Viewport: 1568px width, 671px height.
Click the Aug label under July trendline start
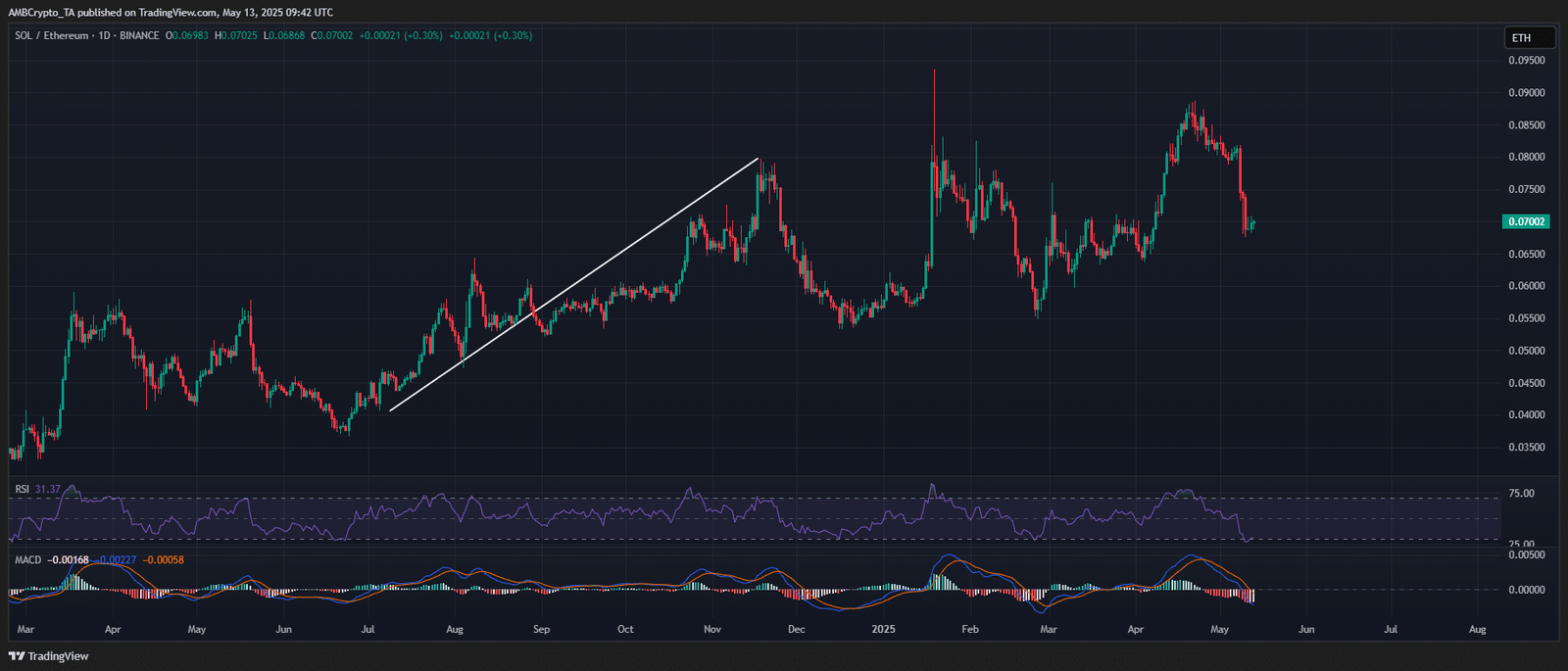tap(455, 629)
